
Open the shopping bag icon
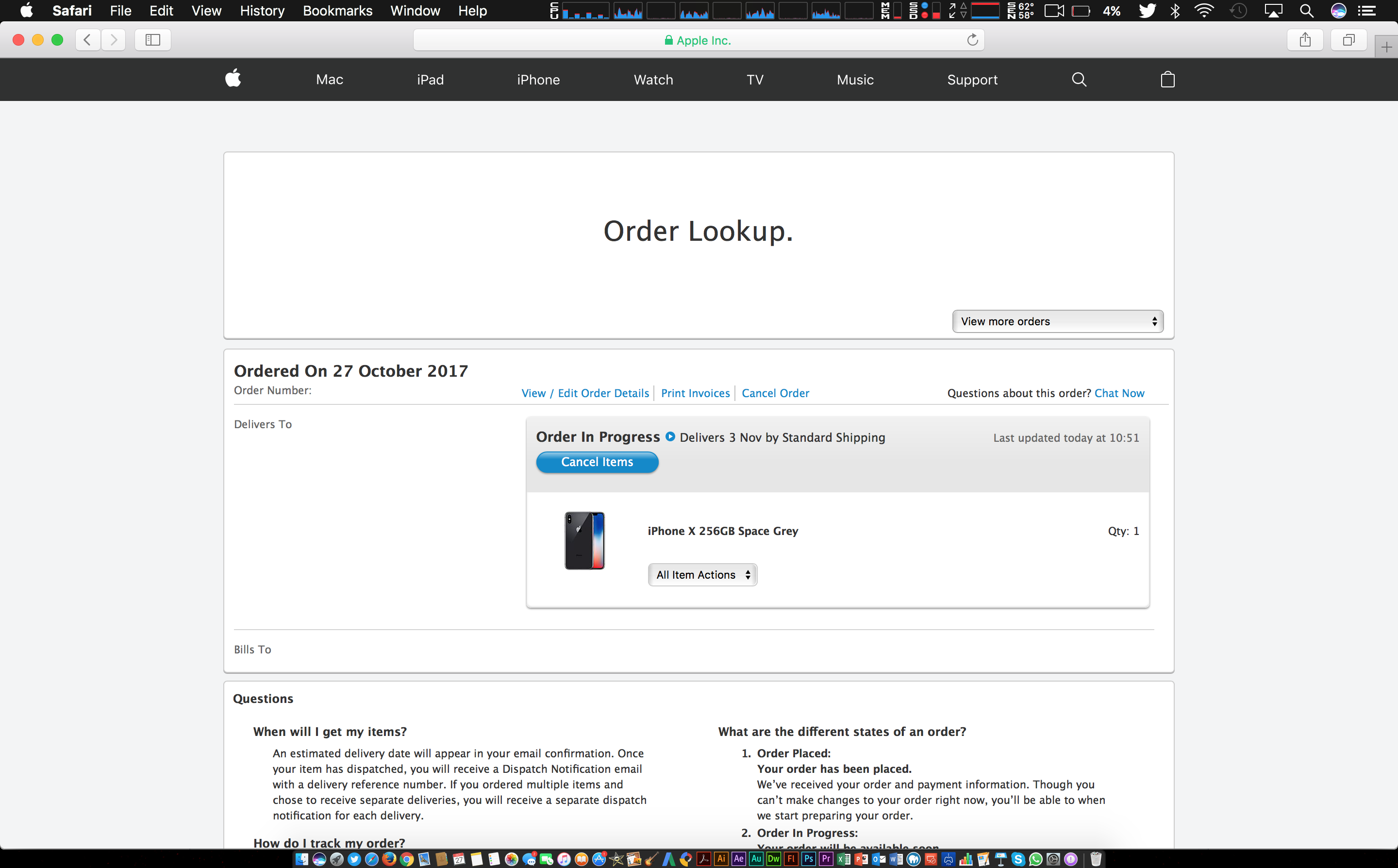1167,79
